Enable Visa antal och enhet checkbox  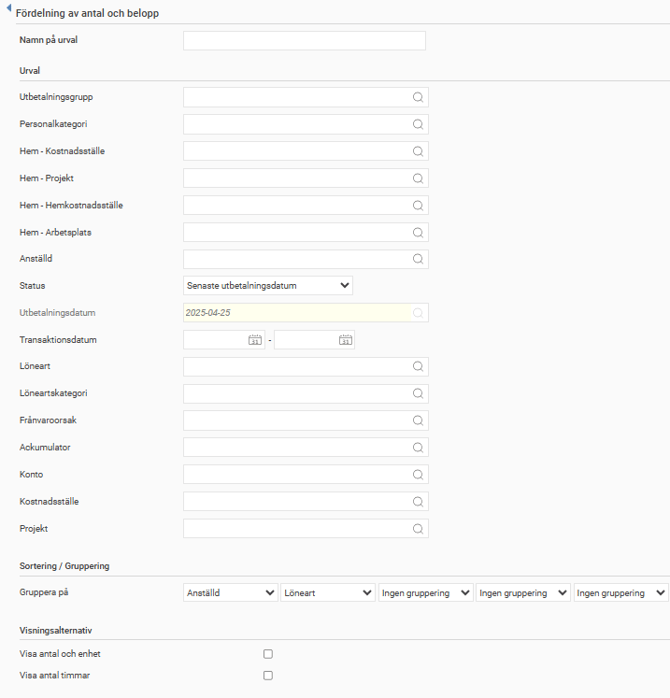click(268, 654)
